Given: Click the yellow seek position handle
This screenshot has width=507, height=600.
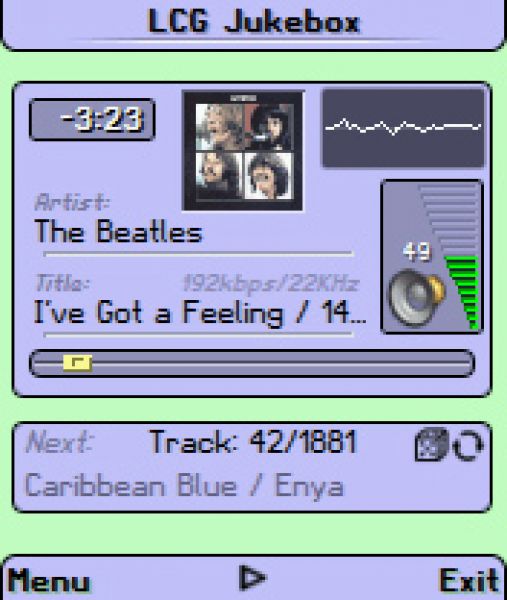Looking at the screenshot, I should 78,363.
